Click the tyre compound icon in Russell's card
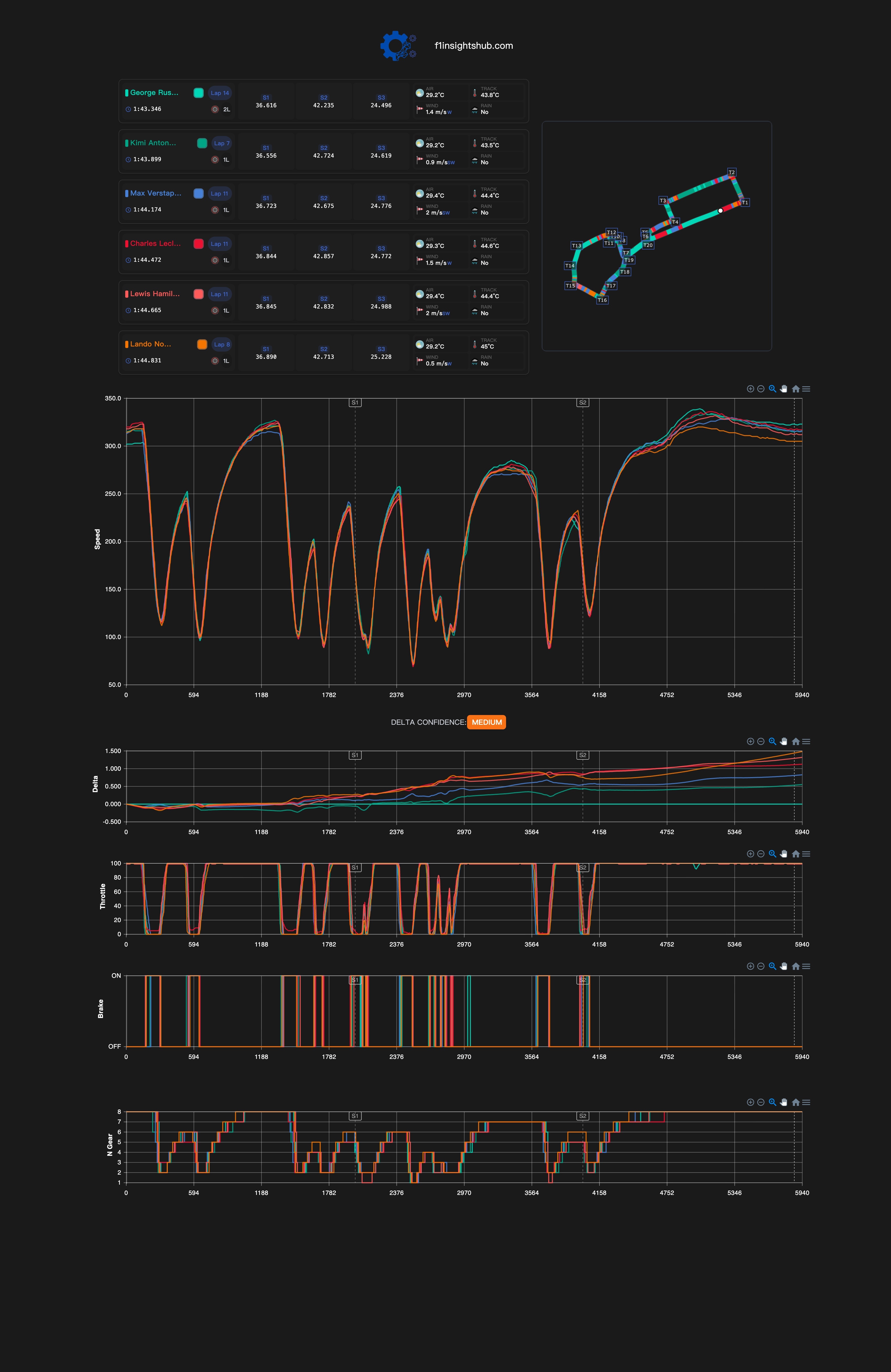This screenshot has width=891, height=1372. point(215,109)
